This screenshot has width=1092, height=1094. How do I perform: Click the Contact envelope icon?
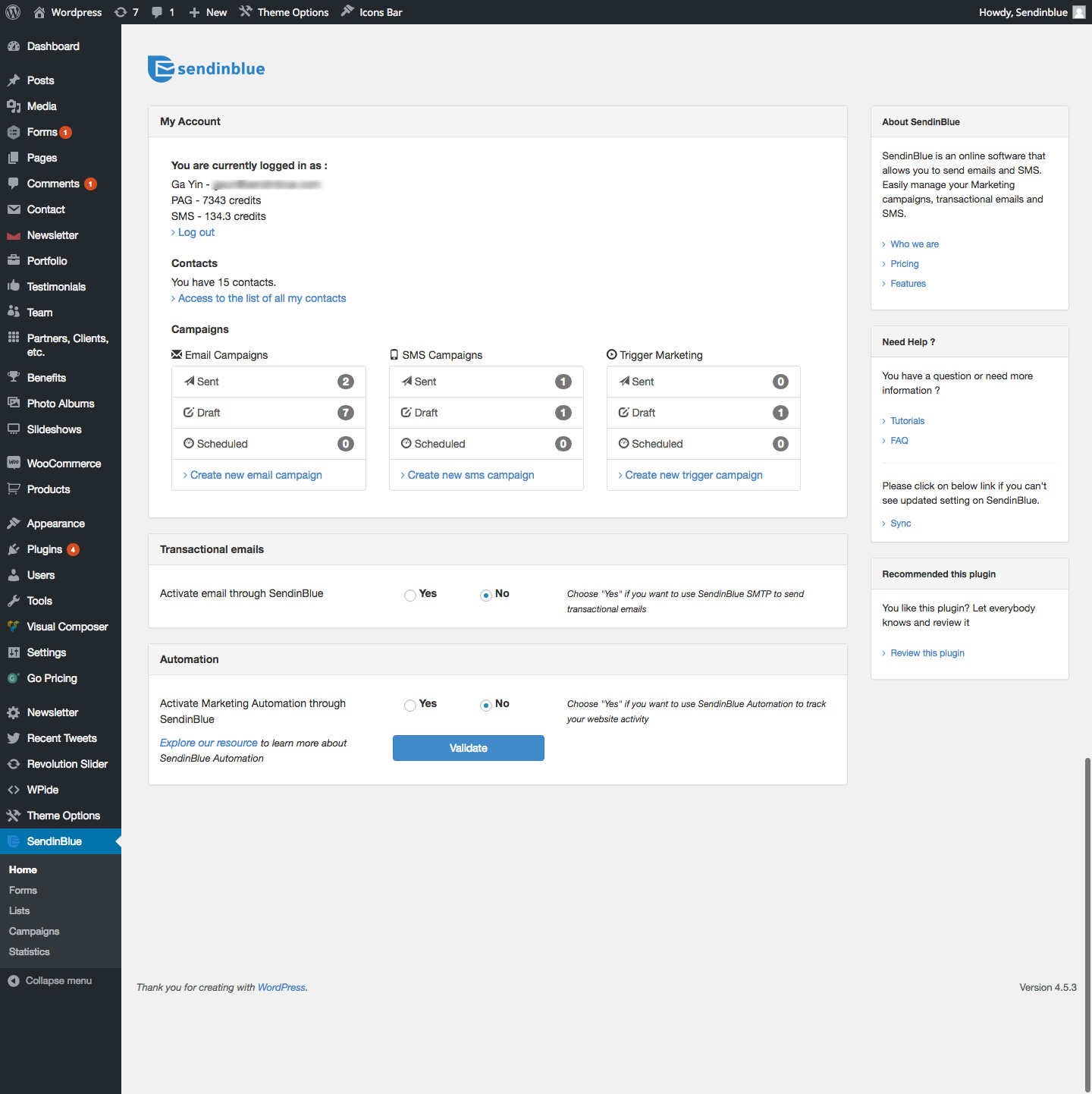(x=14, y=209)
